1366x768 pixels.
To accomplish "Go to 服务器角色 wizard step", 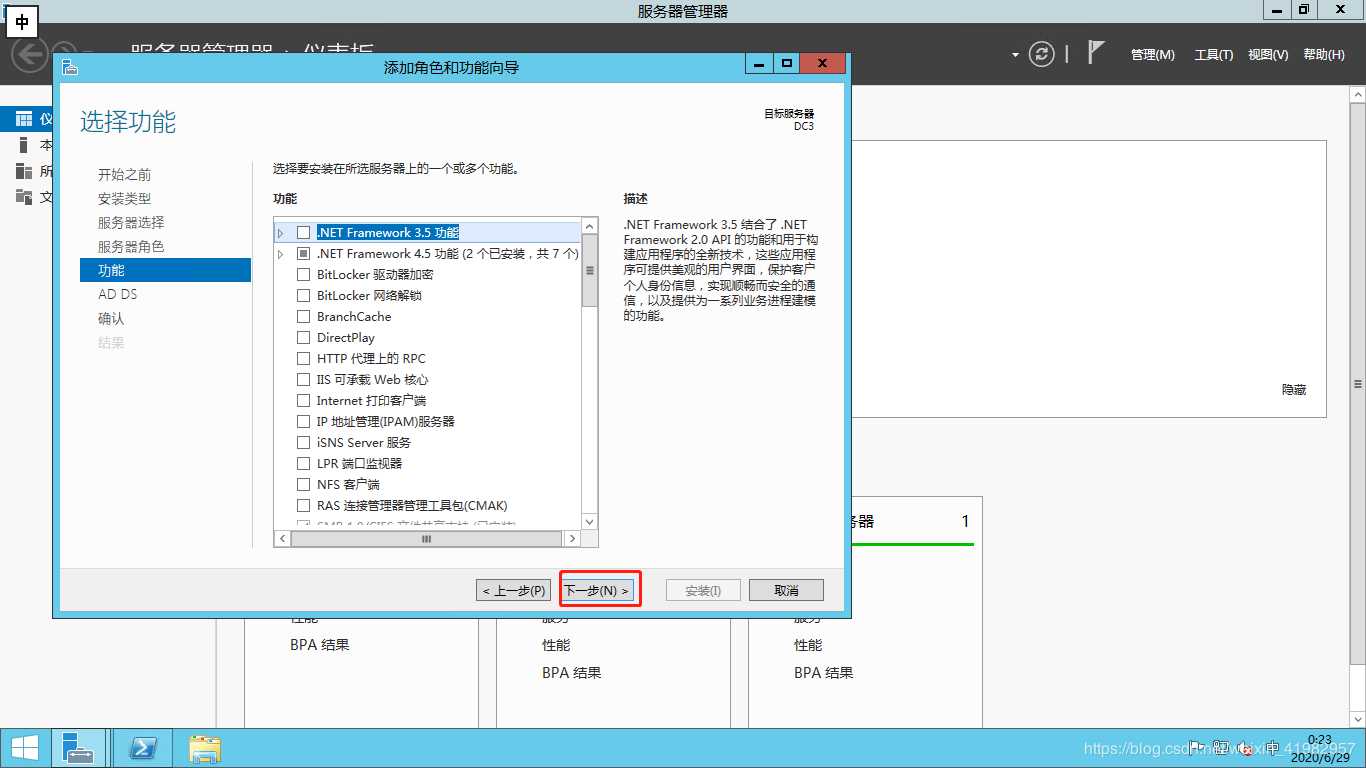I will [x=131, y=246].
